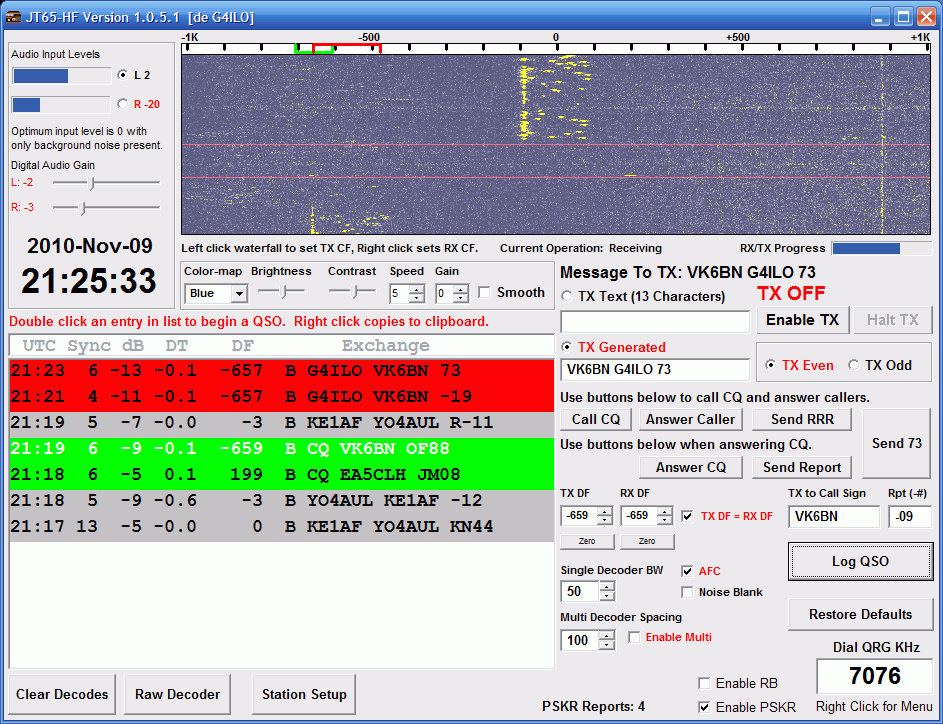
Task: Select decode row KE1AF YO4AUL KN44
Action: click(x=281, y=527)
